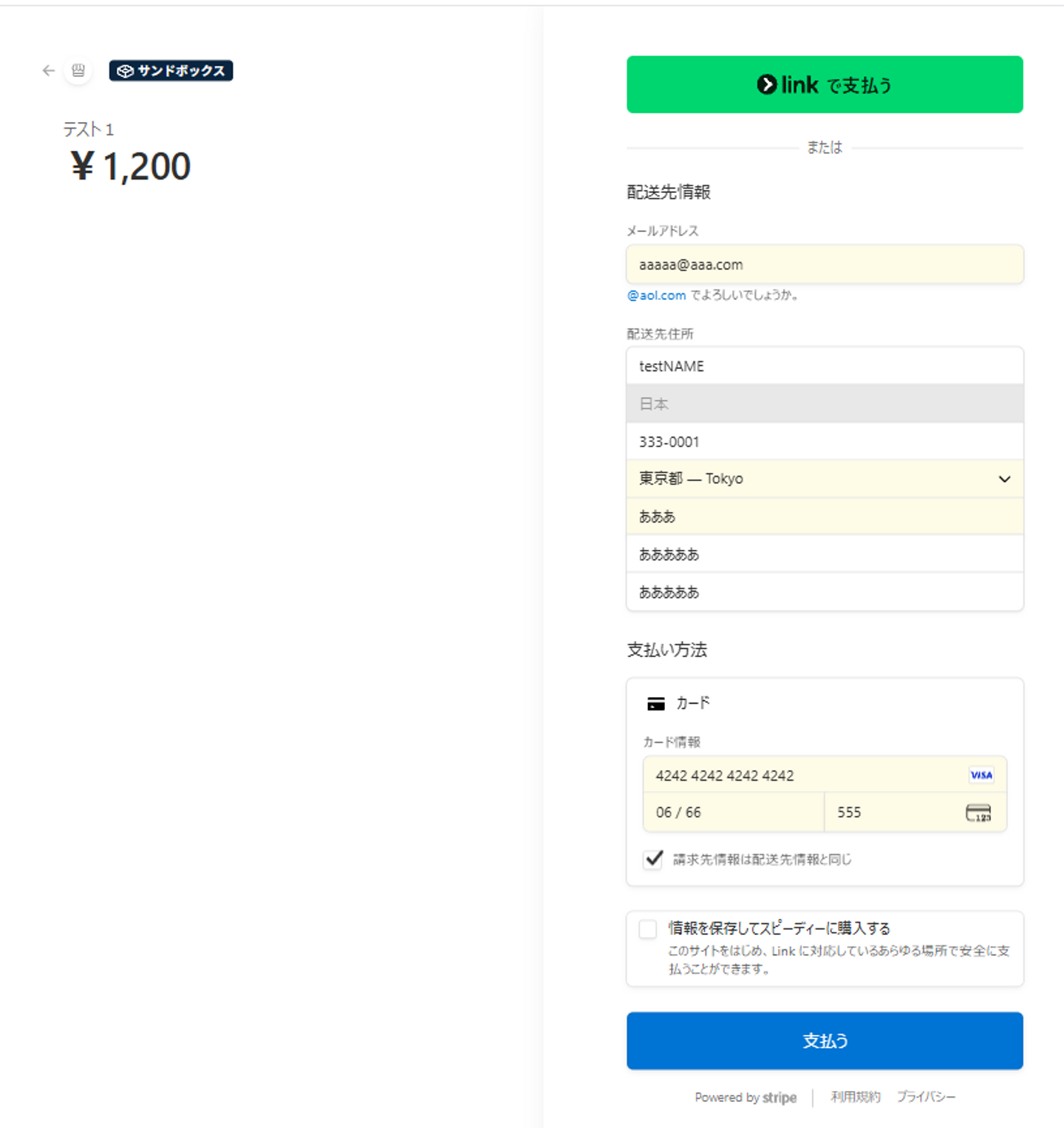Open the プライバシー privacy link
Image resolution: width=1064 pixels, height=1128 pixels.
coord(926,1097)
